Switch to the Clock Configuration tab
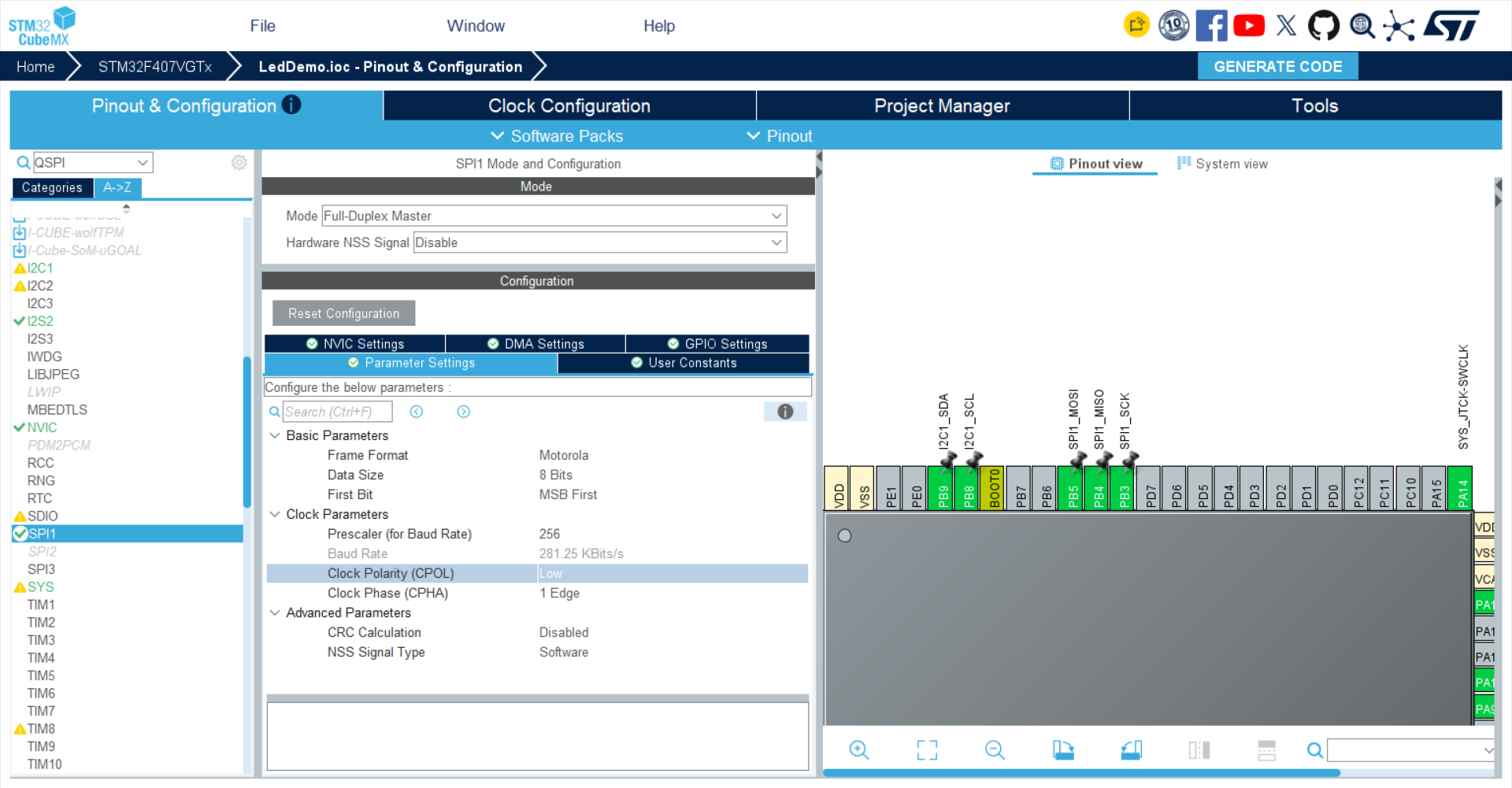 (x=569, y=105)
